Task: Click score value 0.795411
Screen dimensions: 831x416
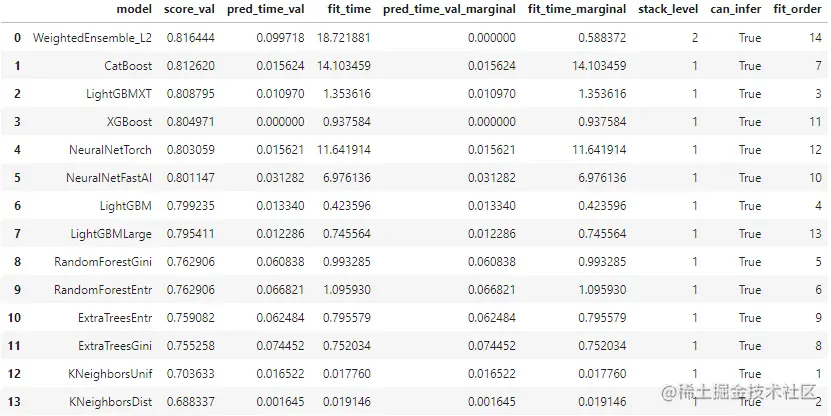Action: point(191,234)
